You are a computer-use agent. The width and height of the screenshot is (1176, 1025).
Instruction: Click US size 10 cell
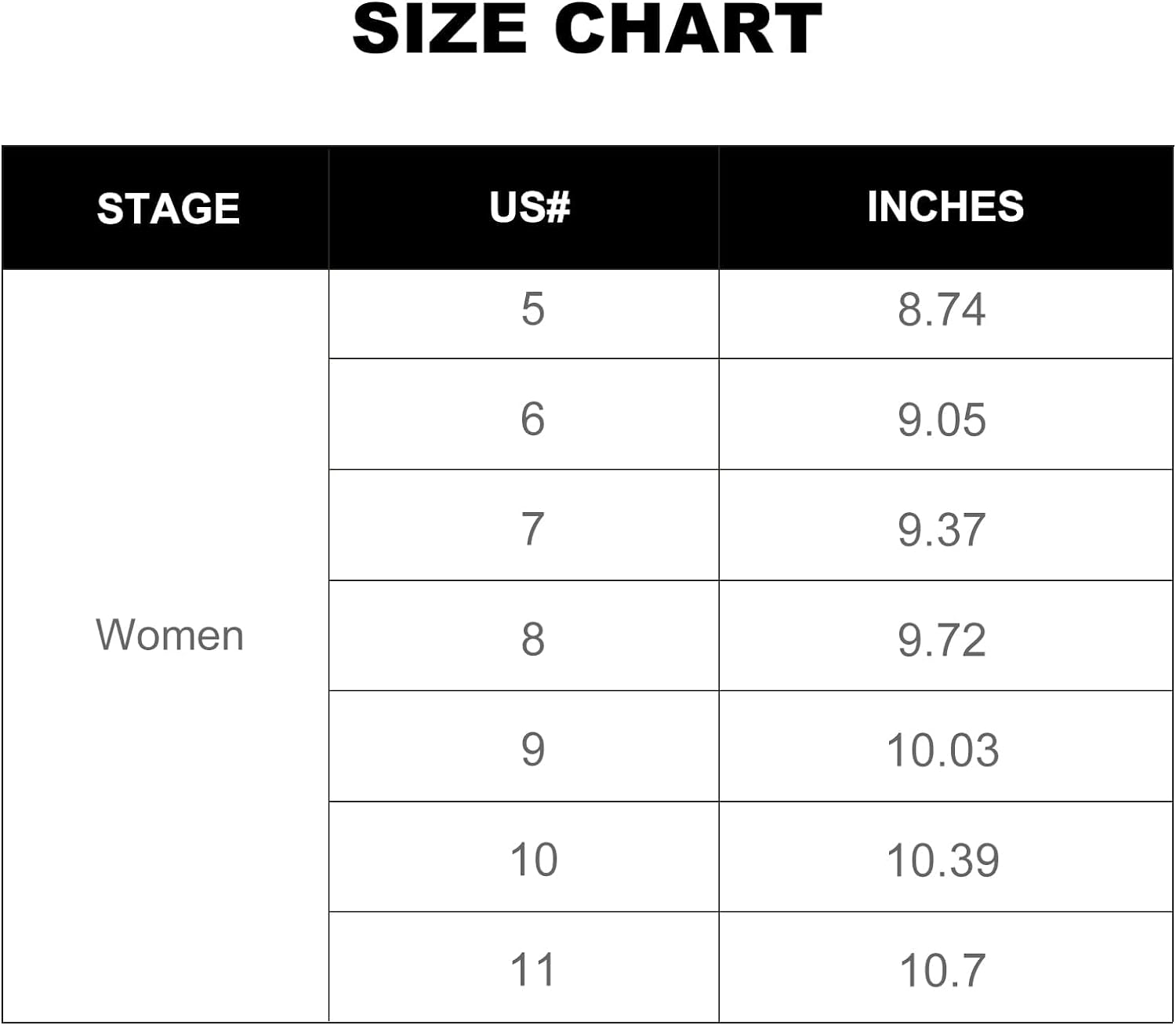(524, 856)
